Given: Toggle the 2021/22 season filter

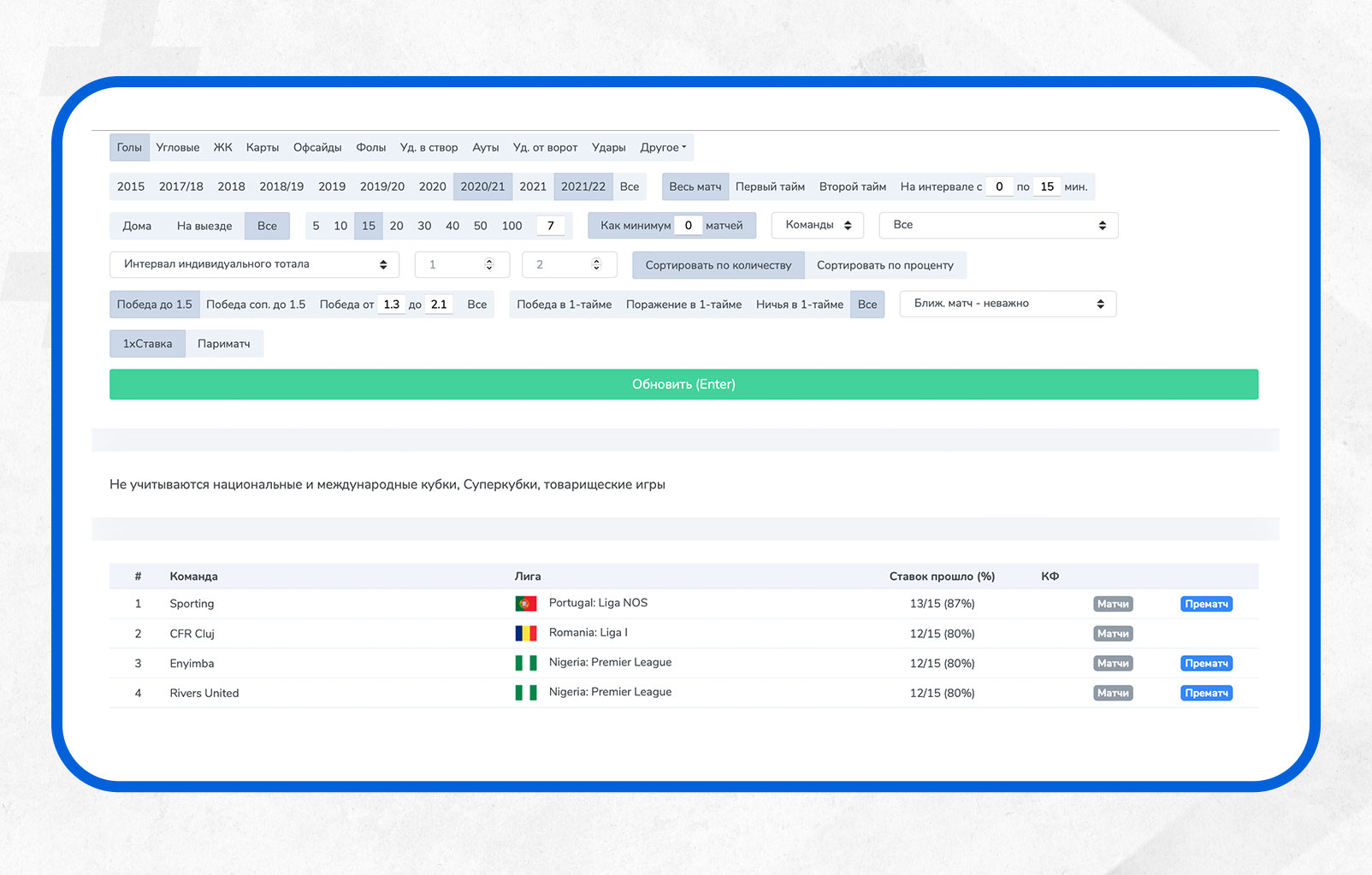Looking at the screenshot, I should (583, 186).
